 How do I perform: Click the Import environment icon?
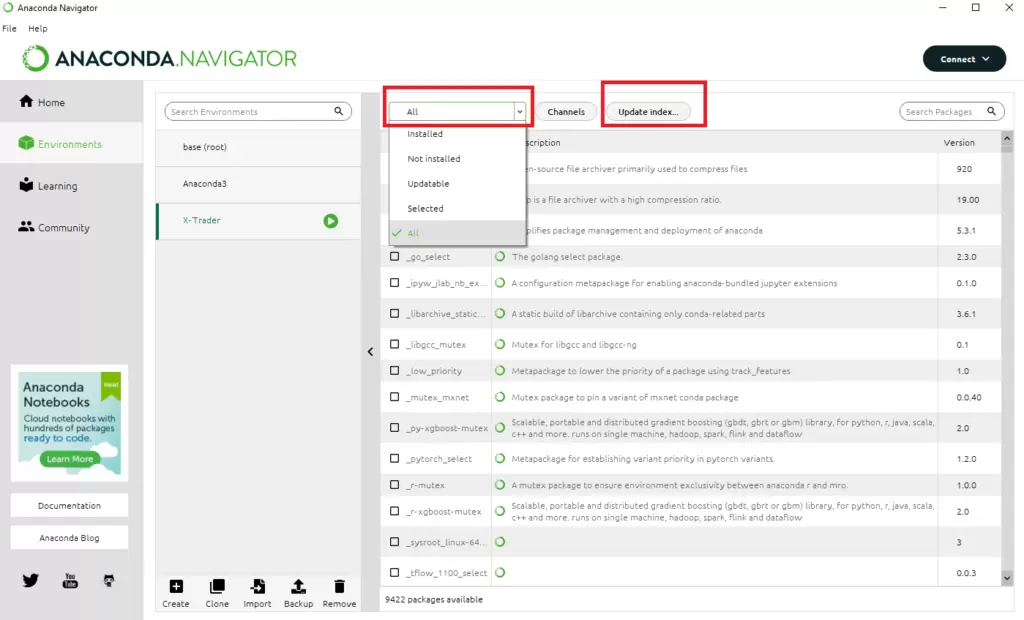[x=257, y=586]
